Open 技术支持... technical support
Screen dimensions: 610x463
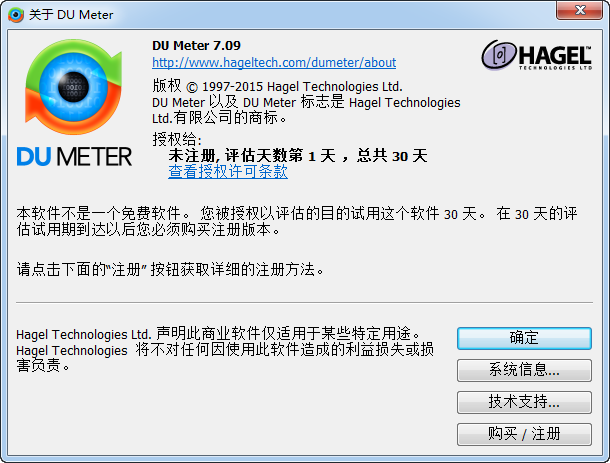coord(524,402)
